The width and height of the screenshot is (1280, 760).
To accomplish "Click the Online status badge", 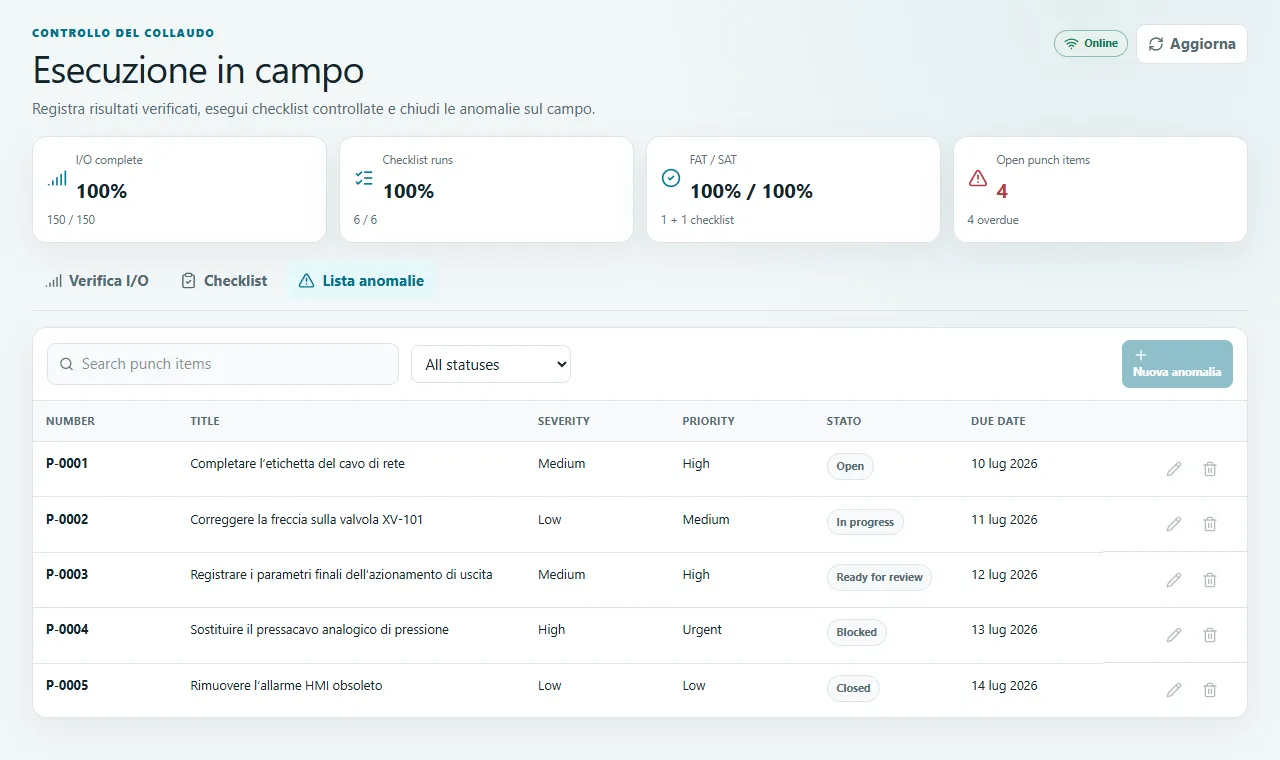I will [x=1091, y=44].
